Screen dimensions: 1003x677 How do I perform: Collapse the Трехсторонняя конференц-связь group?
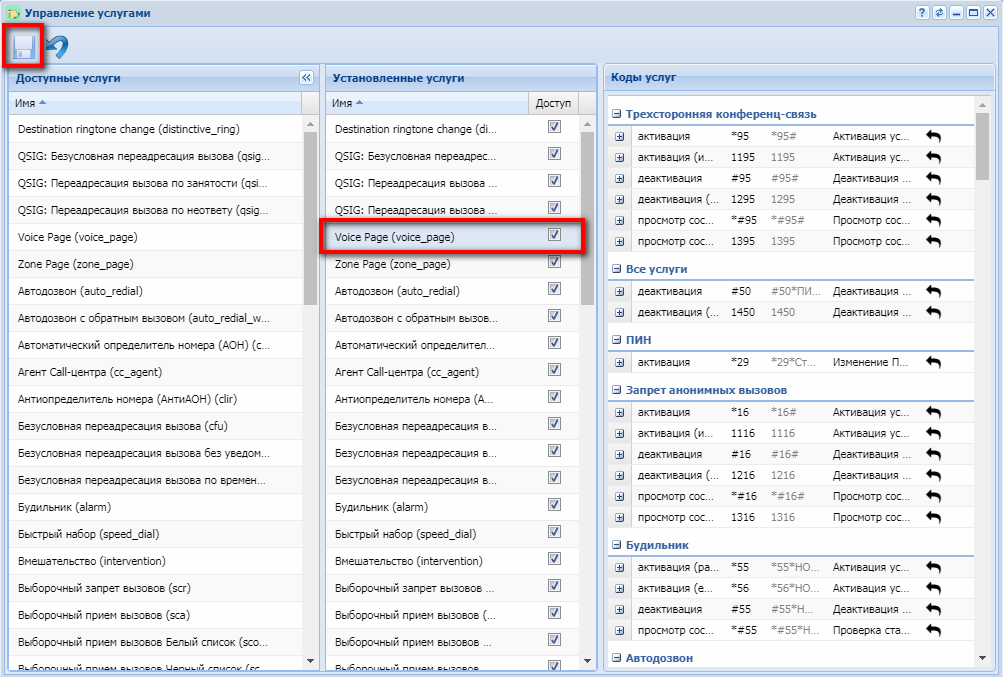[617, 114]
